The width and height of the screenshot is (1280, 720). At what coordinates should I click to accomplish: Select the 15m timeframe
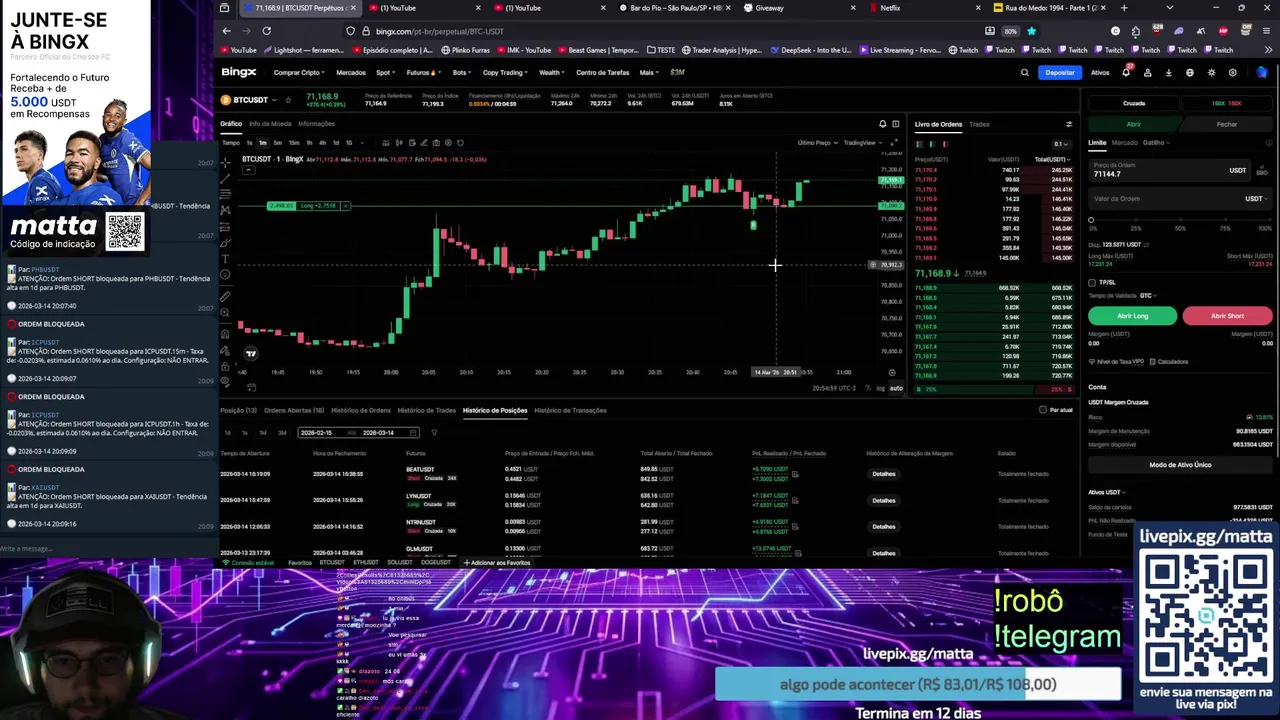click(x=293, y=142)
